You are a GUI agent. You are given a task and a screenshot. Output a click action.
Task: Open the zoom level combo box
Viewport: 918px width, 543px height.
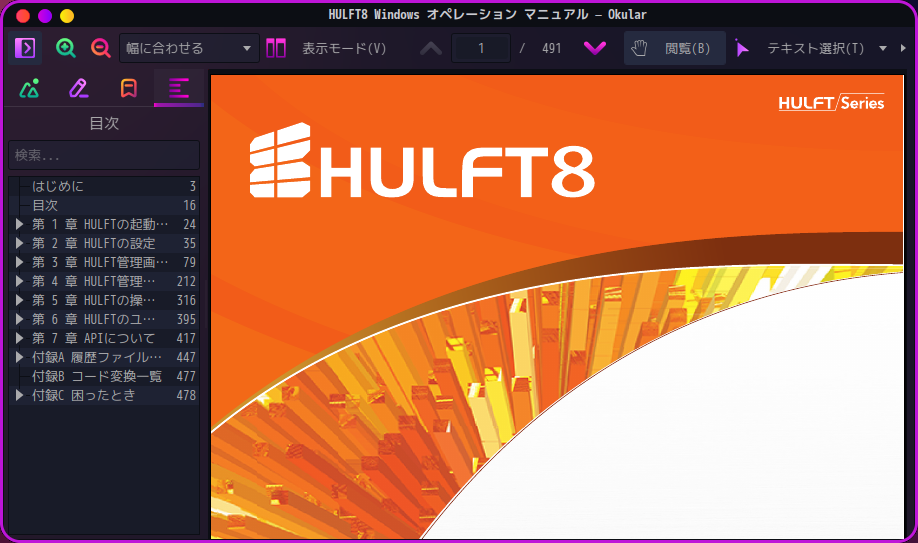(x=189, y=48)
